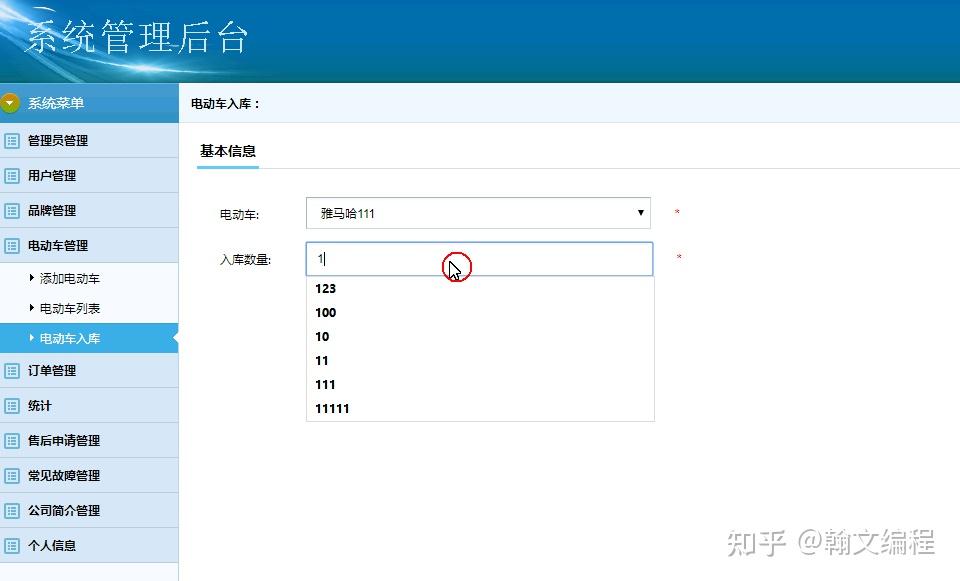Pick suggestion 11111 from autocomplete list

click(x=480, y=408)
